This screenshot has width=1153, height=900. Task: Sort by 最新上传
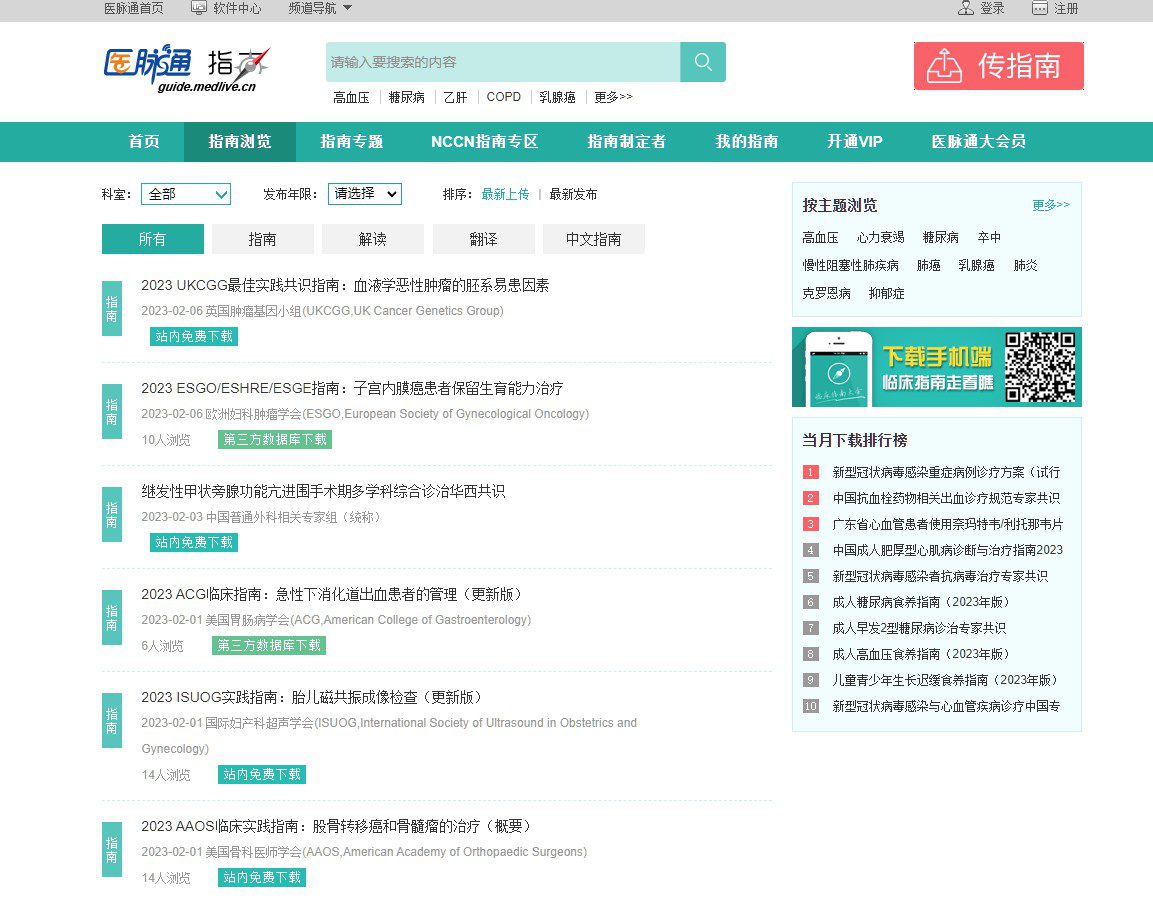click(505, 194)
